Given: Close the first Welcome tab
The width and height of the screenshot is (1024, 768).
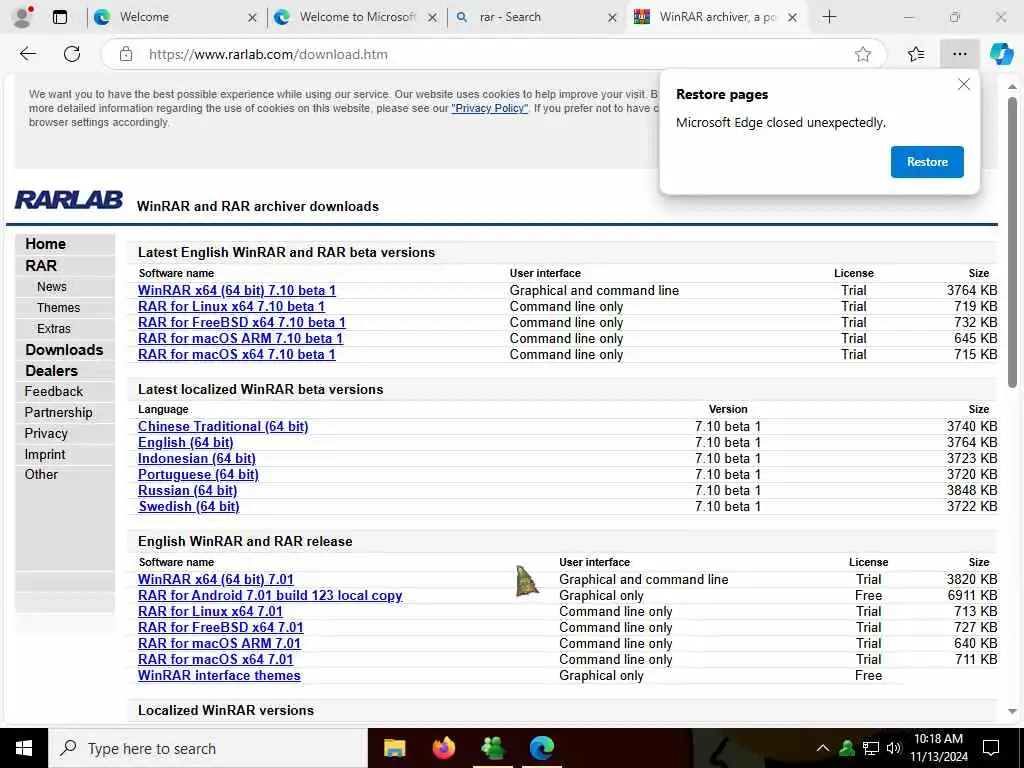Looking at the screenshot, I should (252, 18).
